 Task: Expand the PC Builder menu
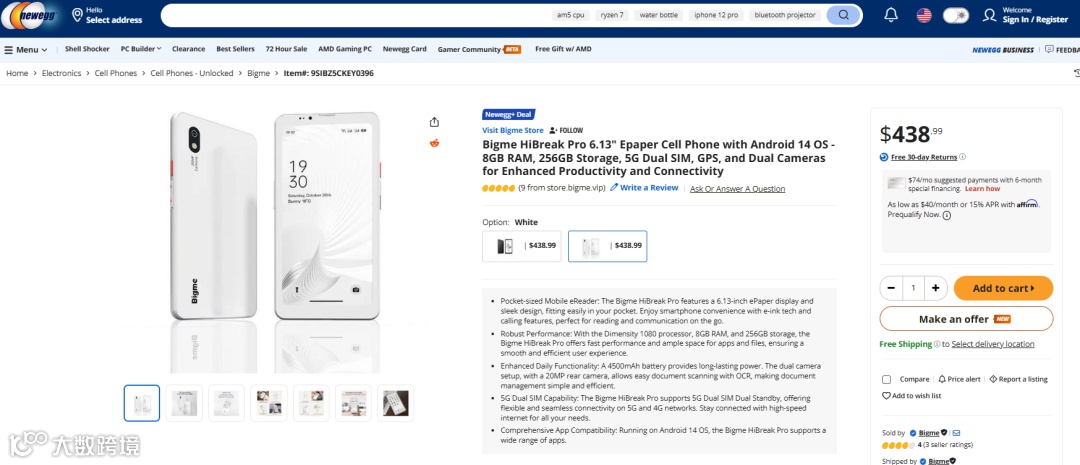point(141,49)
